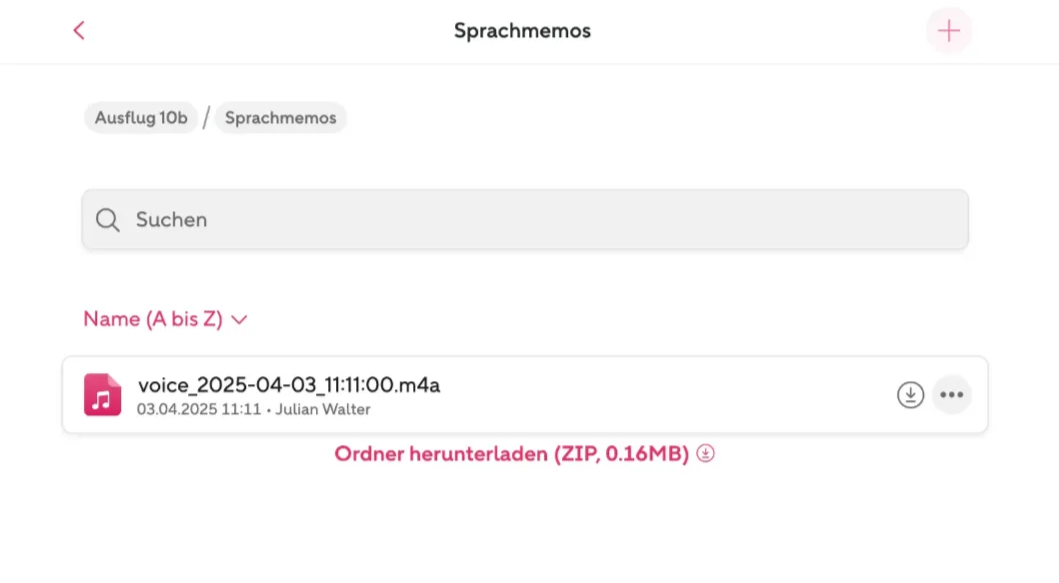This screenshot has height=583, width=1059.
Task: Download the voice memo file via circle arrow icon
Action: tap(910, 395)
